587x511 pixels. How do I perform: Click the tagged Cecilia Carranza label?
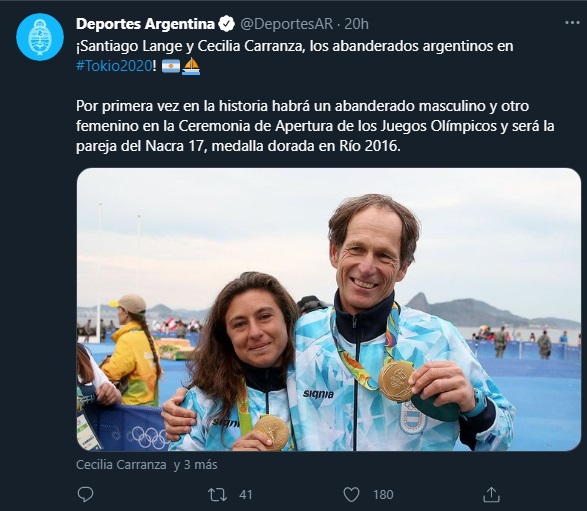pyautogui.click(x=121, y=465)
